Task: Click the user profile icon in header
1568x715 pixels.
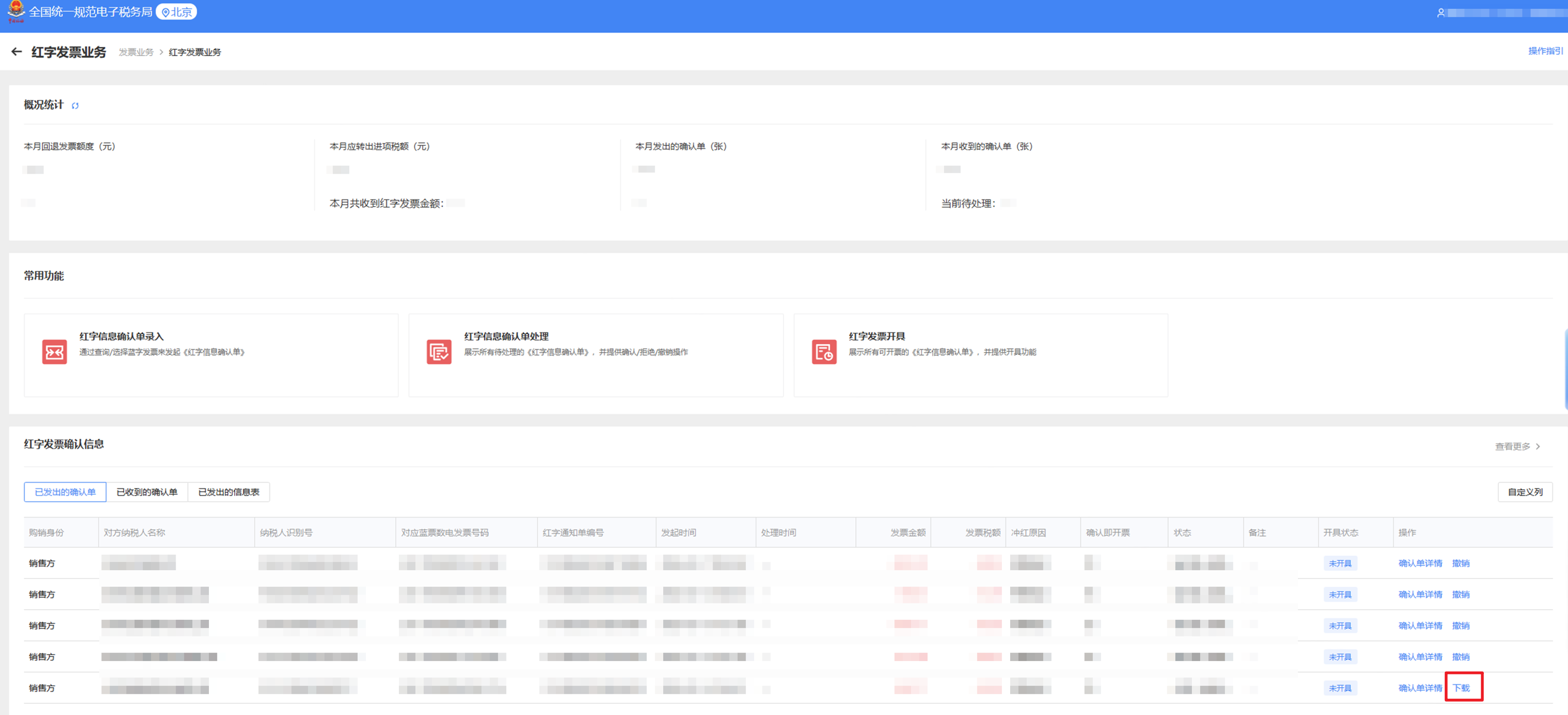Action: pos(1440,13)
